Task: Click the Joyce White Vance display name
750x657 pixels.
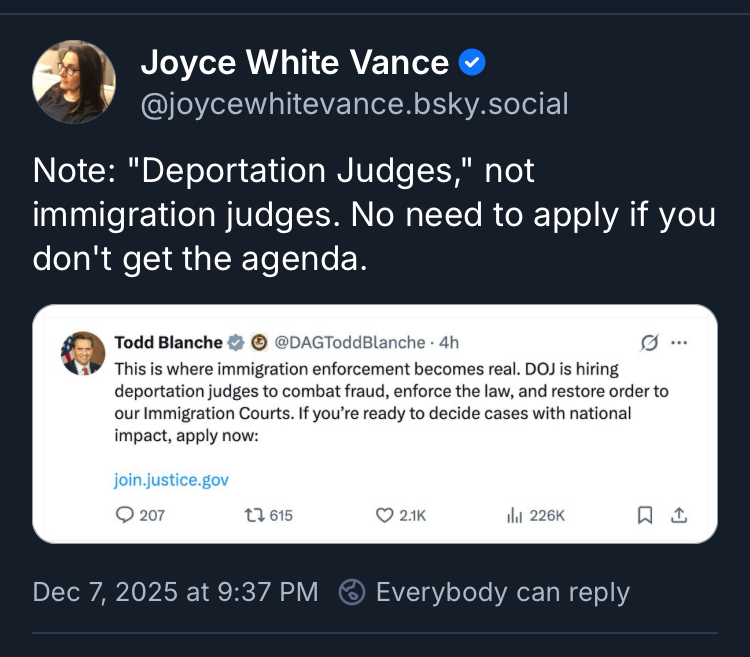Action: point(294,64)
